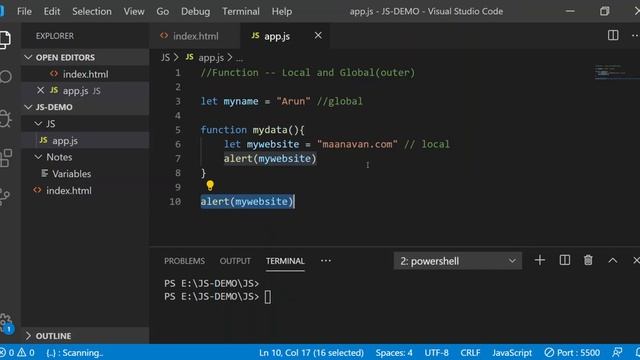Click the Port : 5500 Live Server status
Screen dimensions: 640x360
coord(572,353)
